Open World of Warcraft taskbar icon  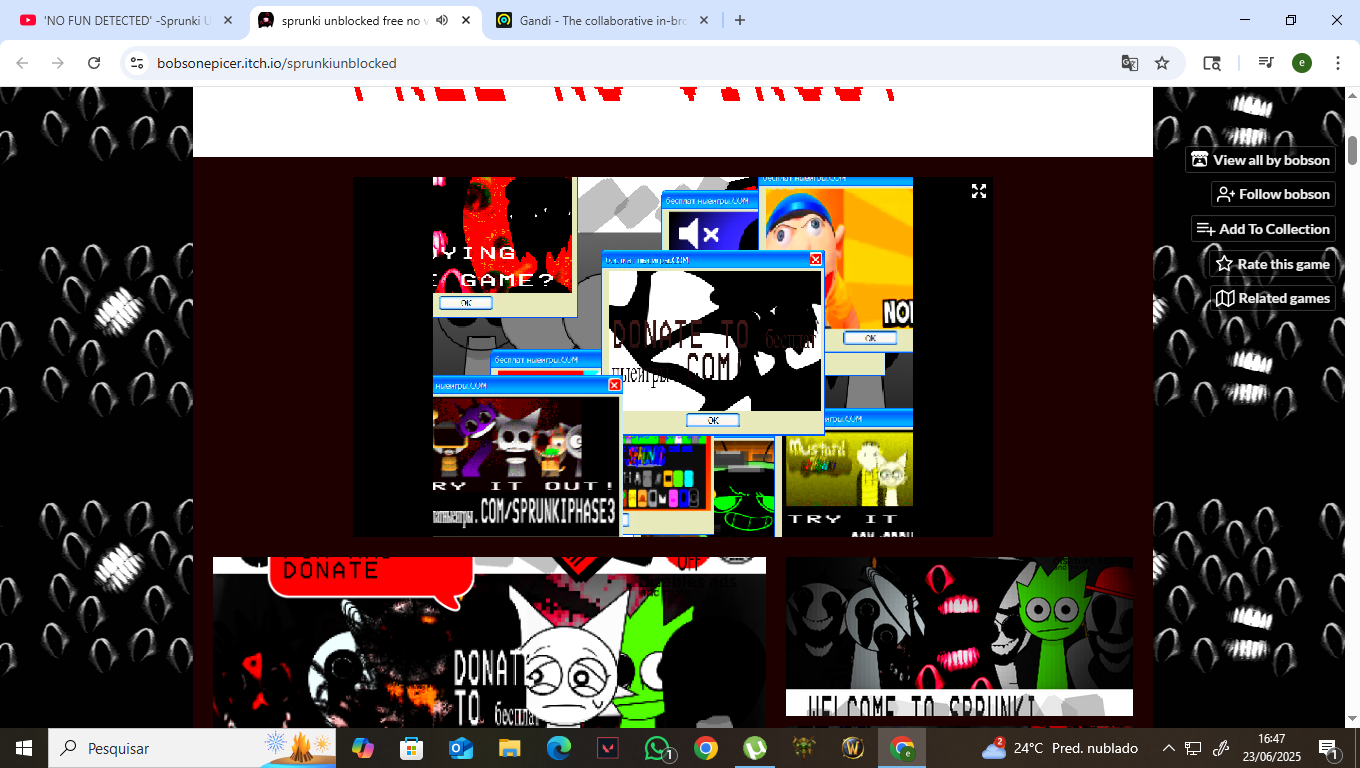[853, 748]
